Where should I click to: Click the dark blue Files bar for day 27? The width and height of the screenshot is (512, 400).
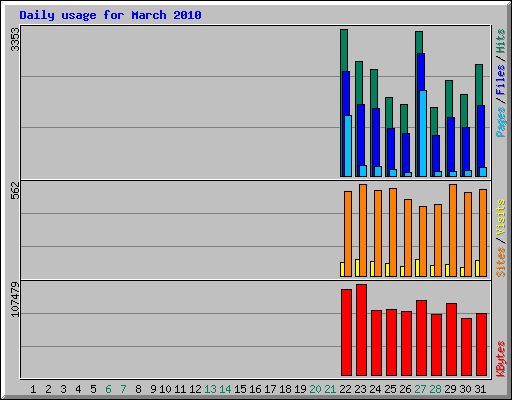click(x=421, y=72)
